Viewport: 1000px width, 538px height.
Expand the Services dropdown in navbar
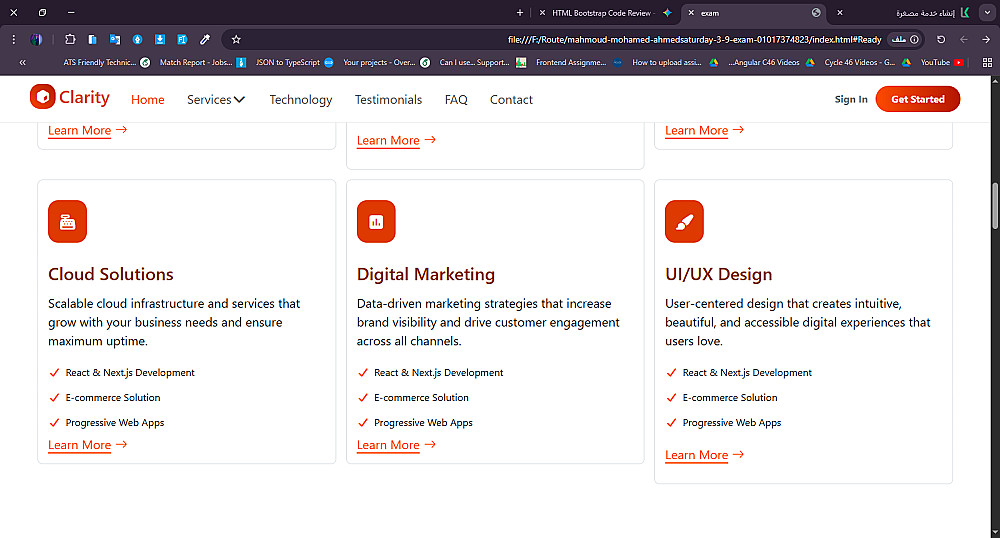point(216,100)
